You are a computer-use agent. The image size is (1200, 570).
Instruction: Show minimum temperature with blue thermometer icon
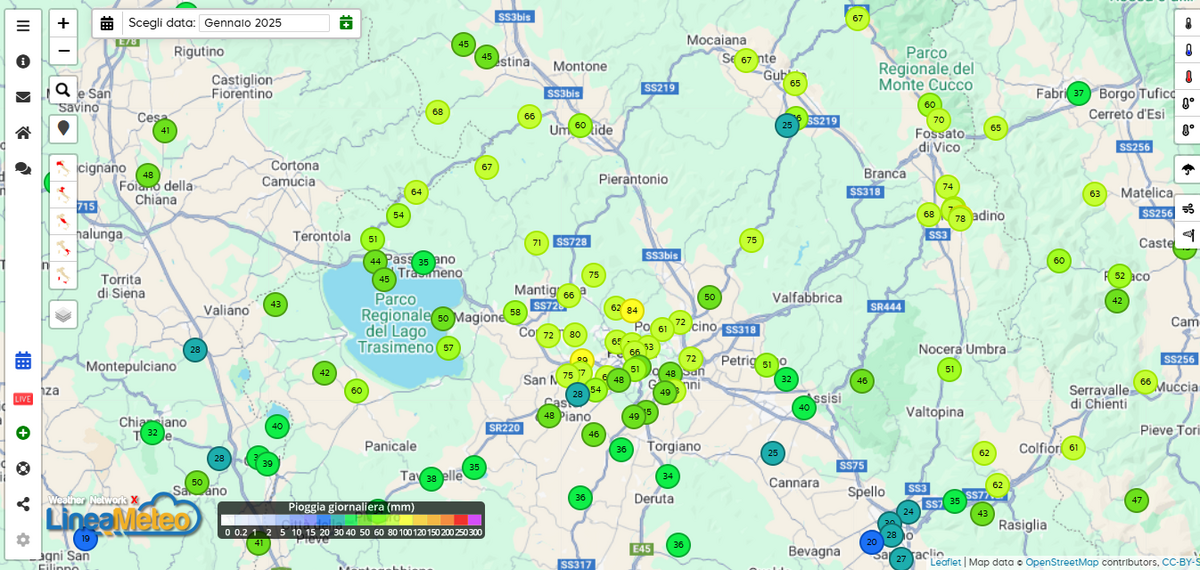pyautogui.click(x=1188, y=50)
